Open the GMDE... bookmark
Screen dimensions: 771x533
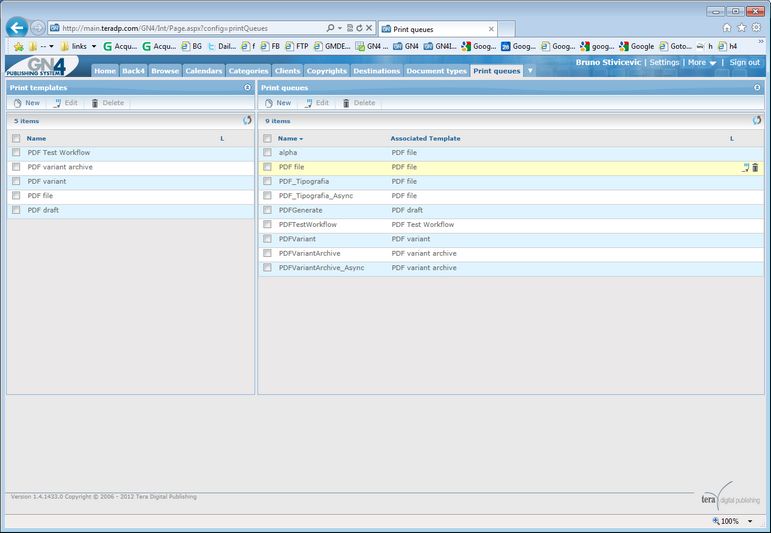[332, 46]
